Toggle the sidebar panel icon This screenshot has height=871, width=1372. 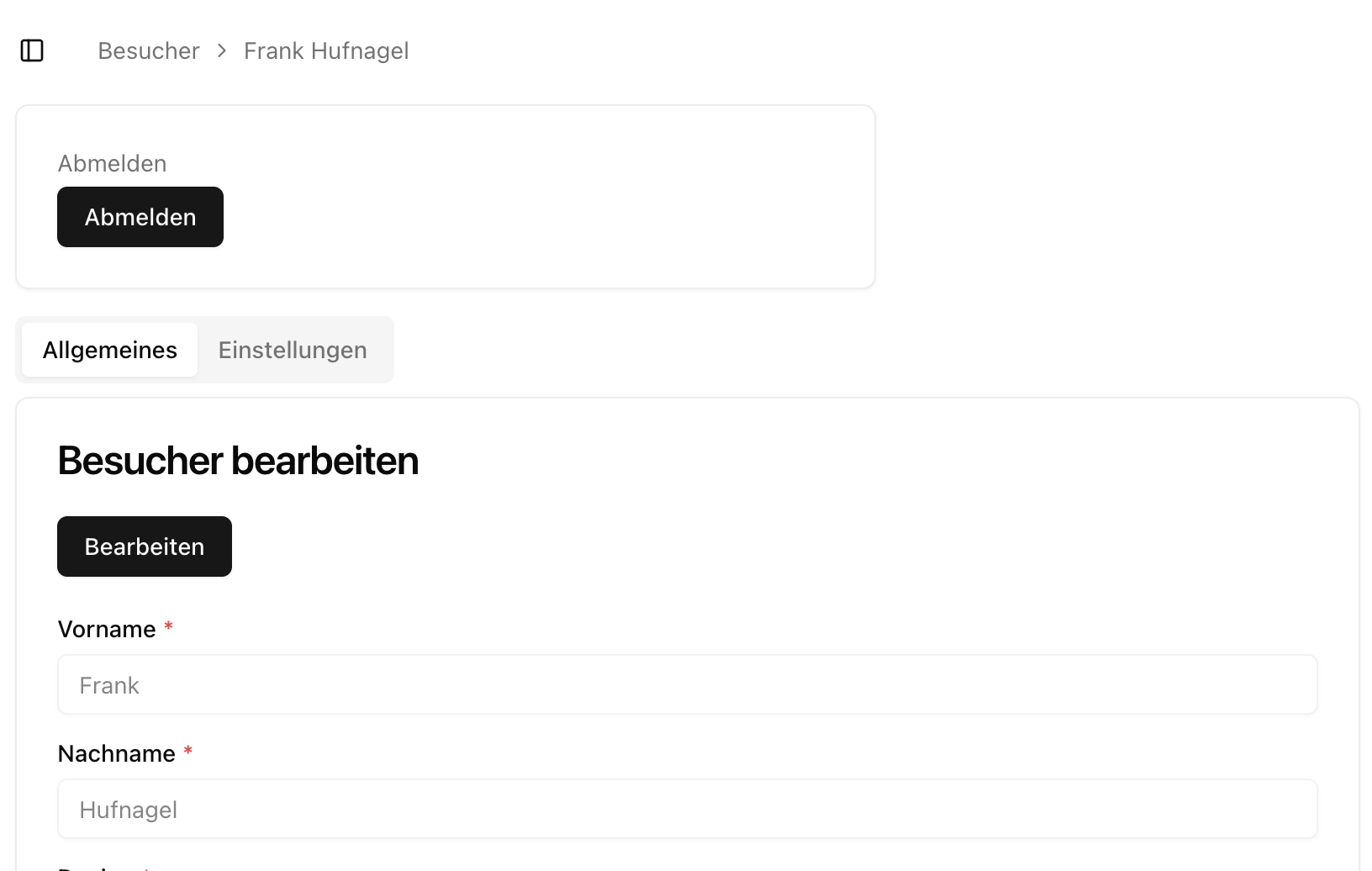tap(32, 50)
